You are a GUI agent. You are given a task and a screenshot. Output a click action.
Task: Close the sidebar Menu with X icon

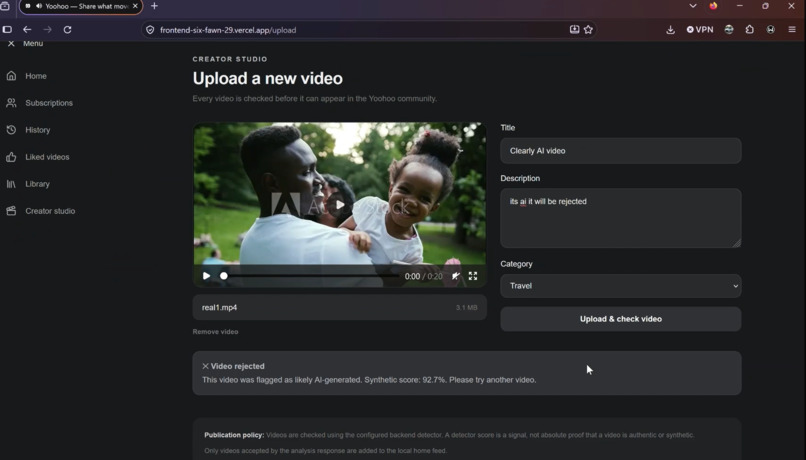[11, 44]
